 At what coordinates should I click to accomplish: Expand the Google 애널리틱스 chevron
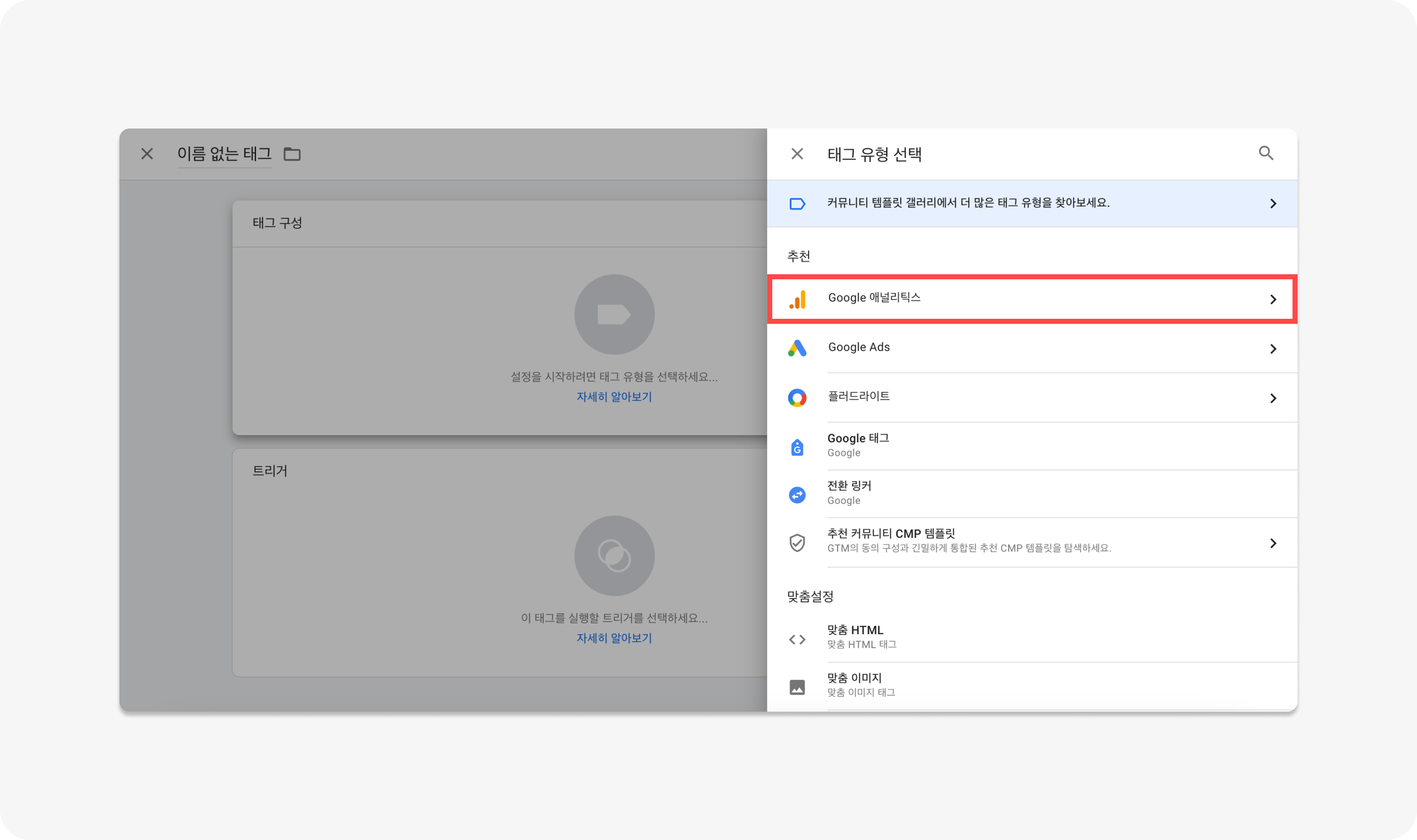click(1273, 299)
